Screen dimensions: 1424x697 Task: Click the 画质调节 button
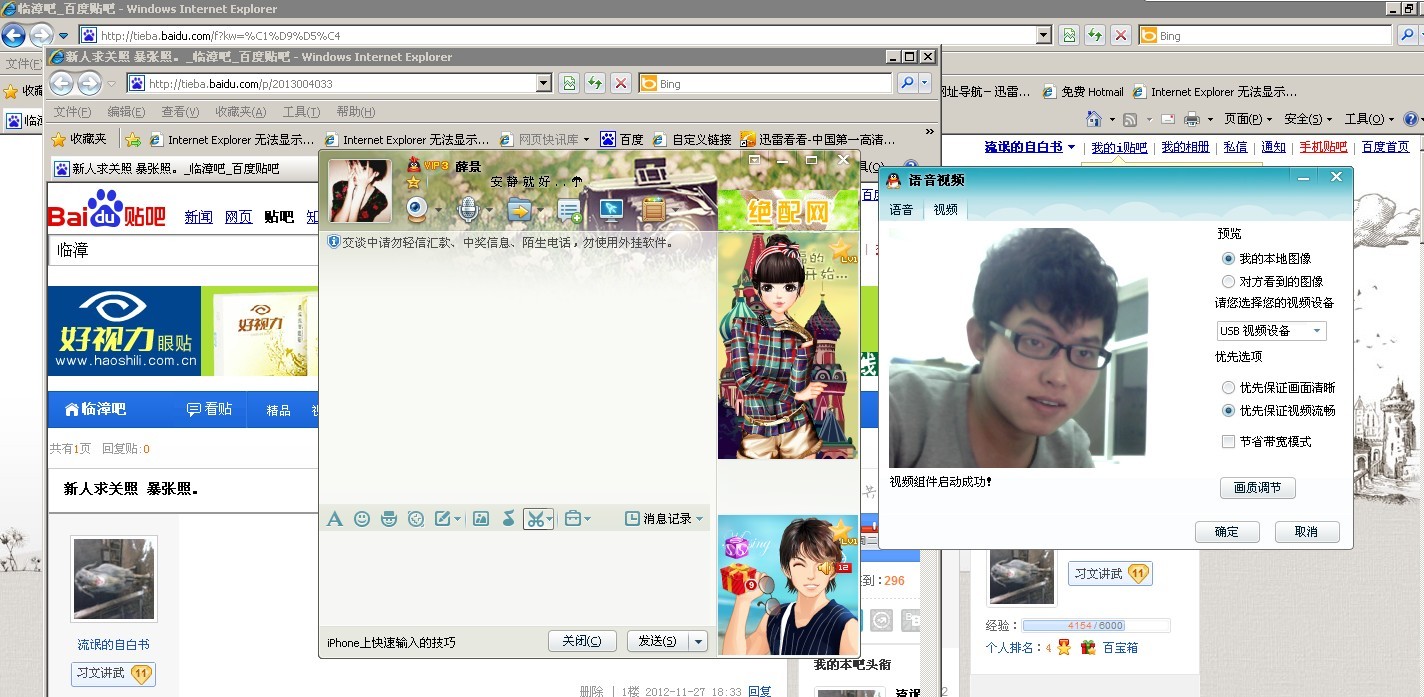(1257, 488)
